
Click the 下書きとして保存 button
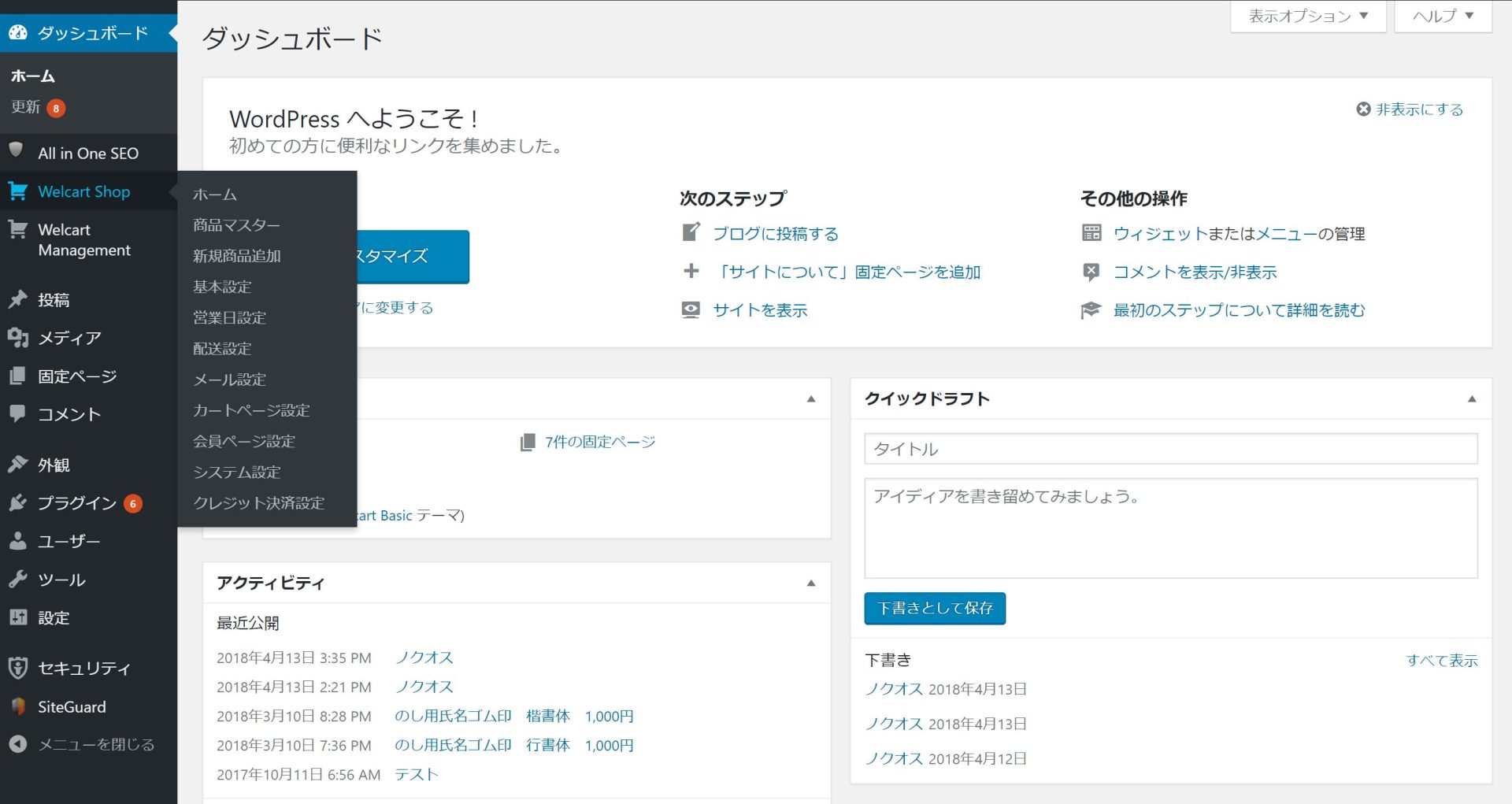pyautogui.click(x=935, y=608)
